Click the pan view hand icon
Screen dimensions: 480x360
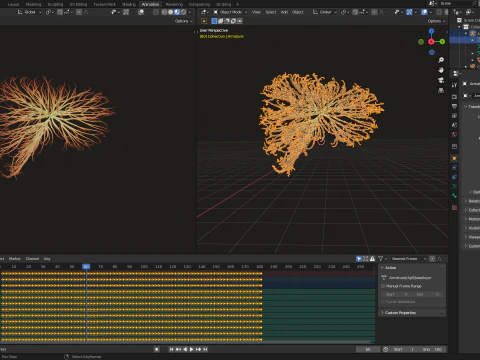click(441, 70)
